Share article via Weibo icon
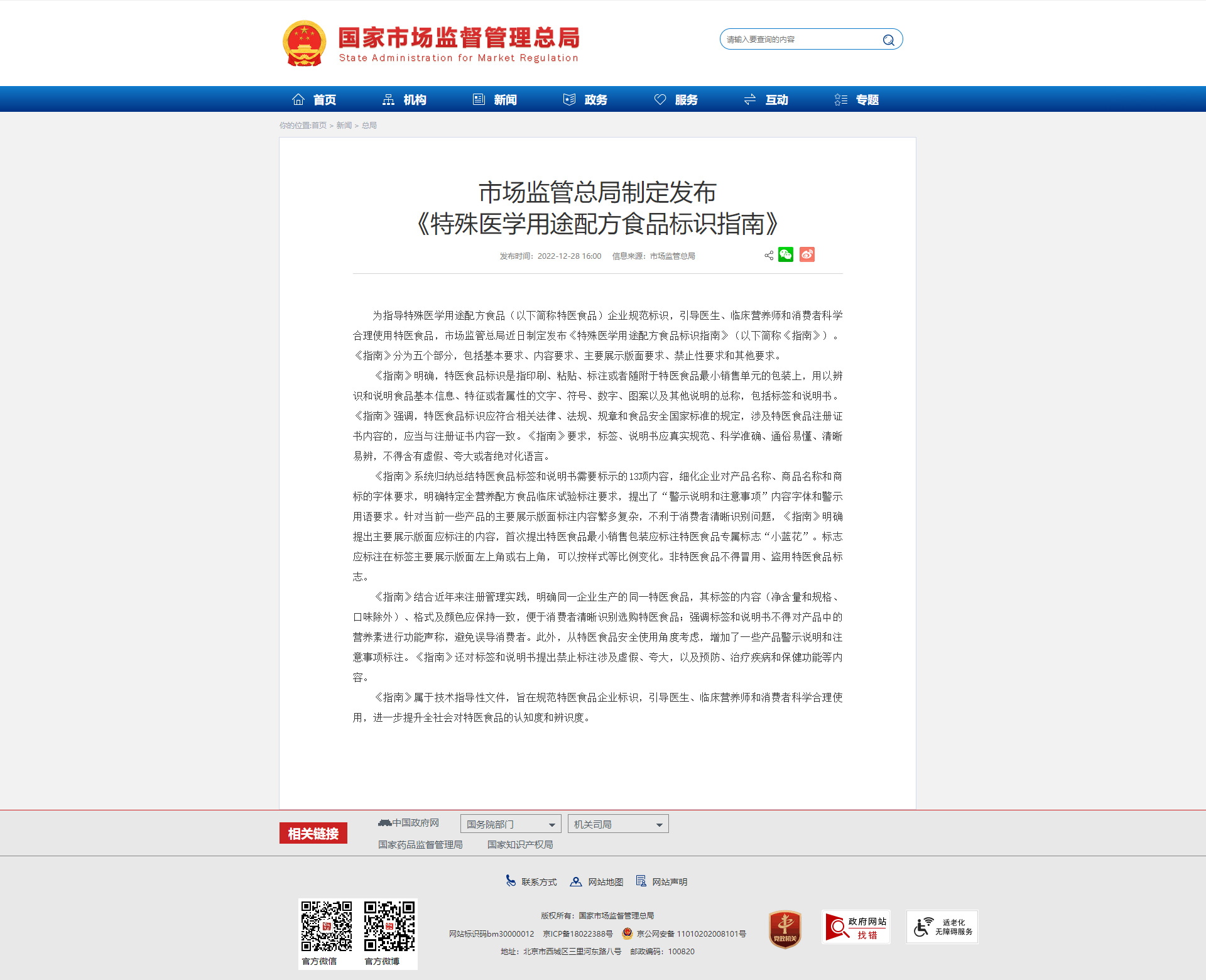Viewport: 1206px width, 980px height. [807, 254]
